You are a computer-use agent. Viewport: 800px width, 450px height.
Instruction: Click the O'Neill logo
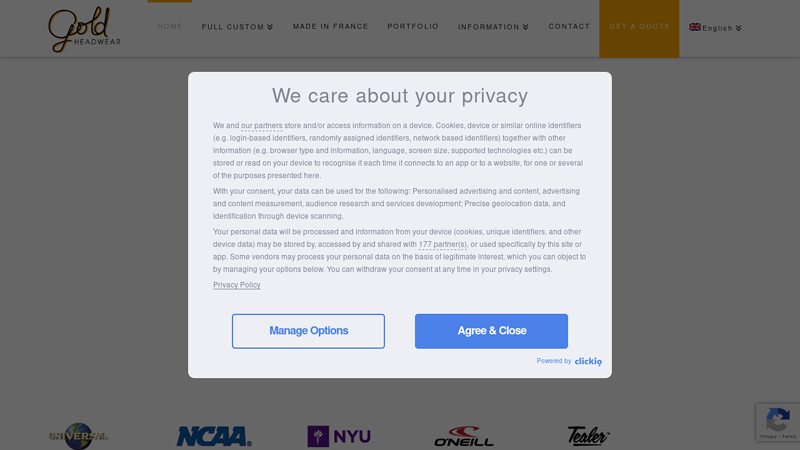pos(464,437)
